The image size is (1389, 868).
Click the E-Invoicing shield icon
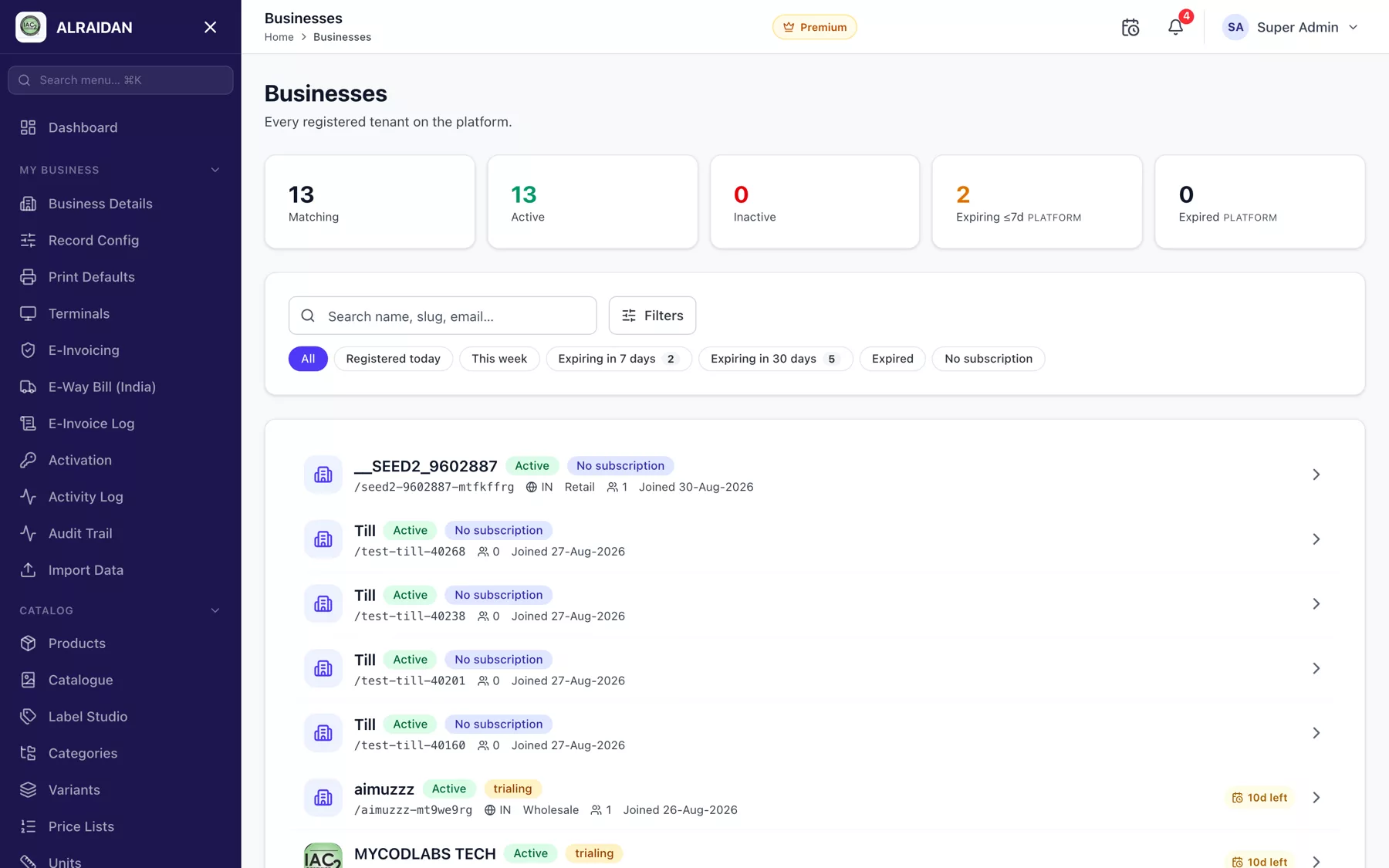tap(29, 350)
